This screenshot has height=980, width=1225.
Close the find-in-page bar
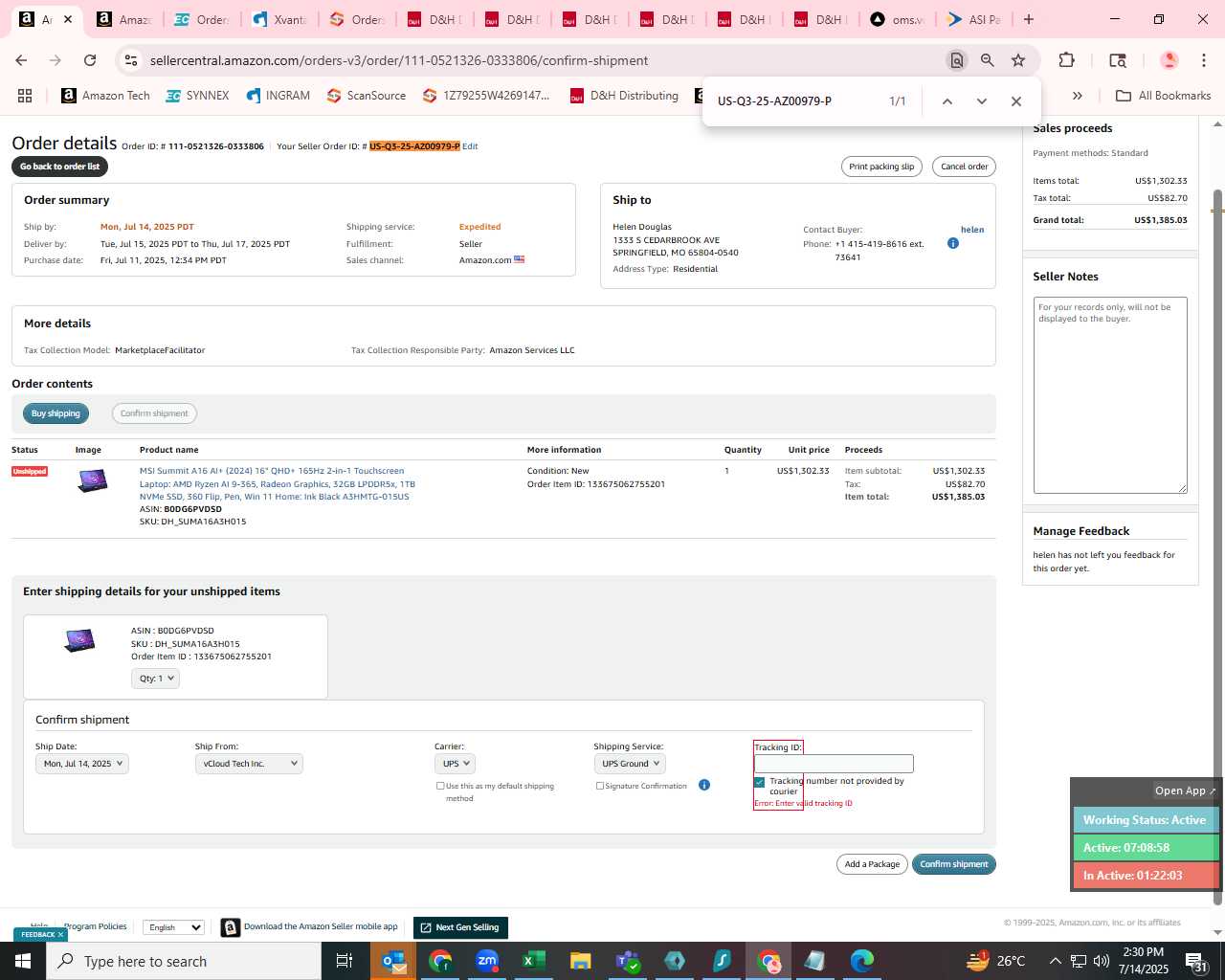[1016, 101]
